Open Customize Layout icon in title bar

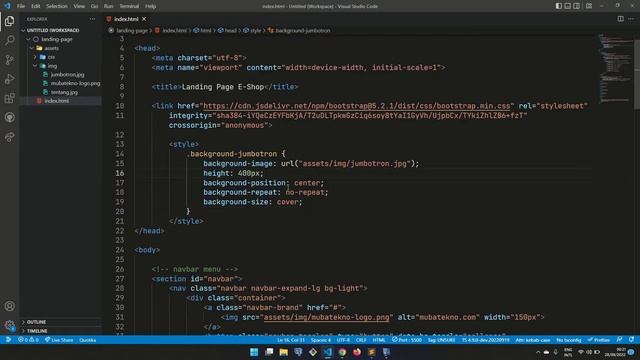tap(589, 6)
